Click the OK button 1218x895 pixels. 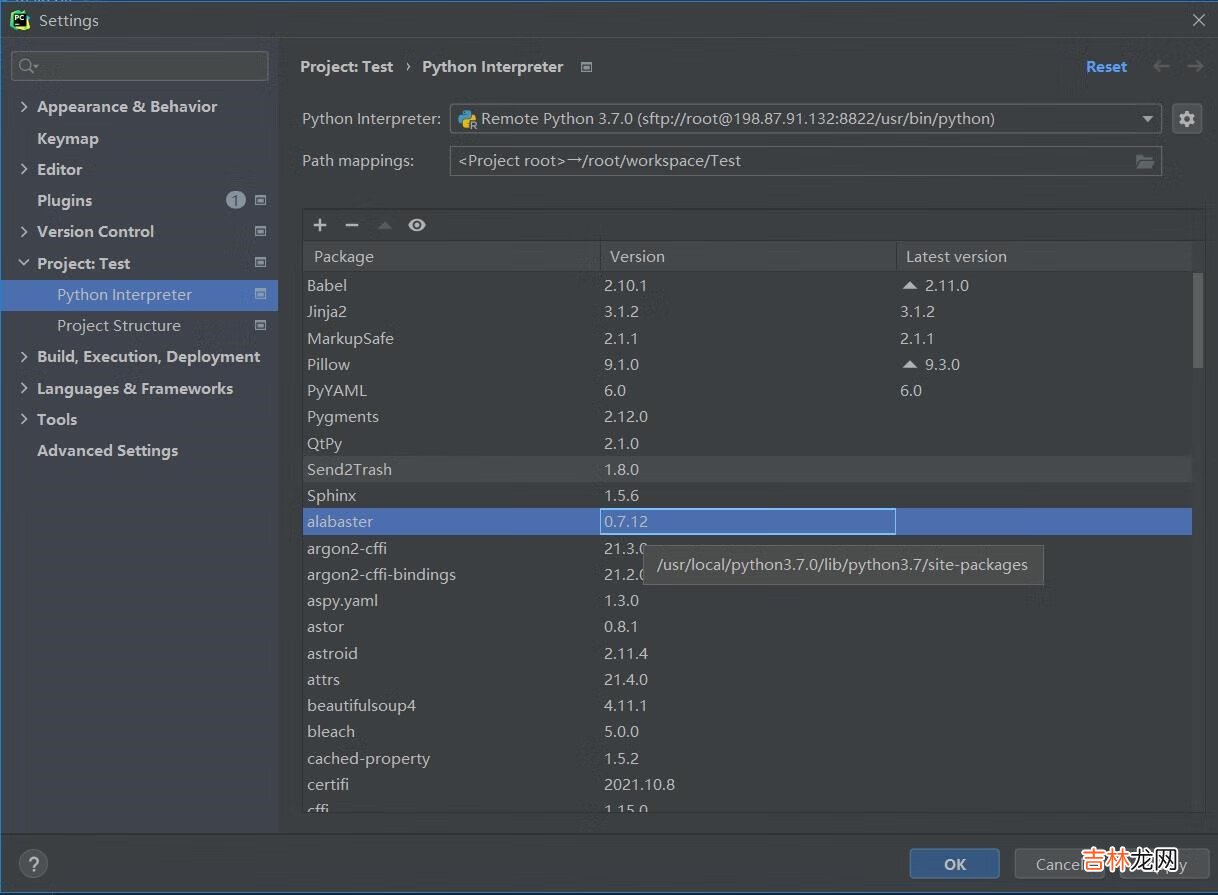tap(954, 864)
